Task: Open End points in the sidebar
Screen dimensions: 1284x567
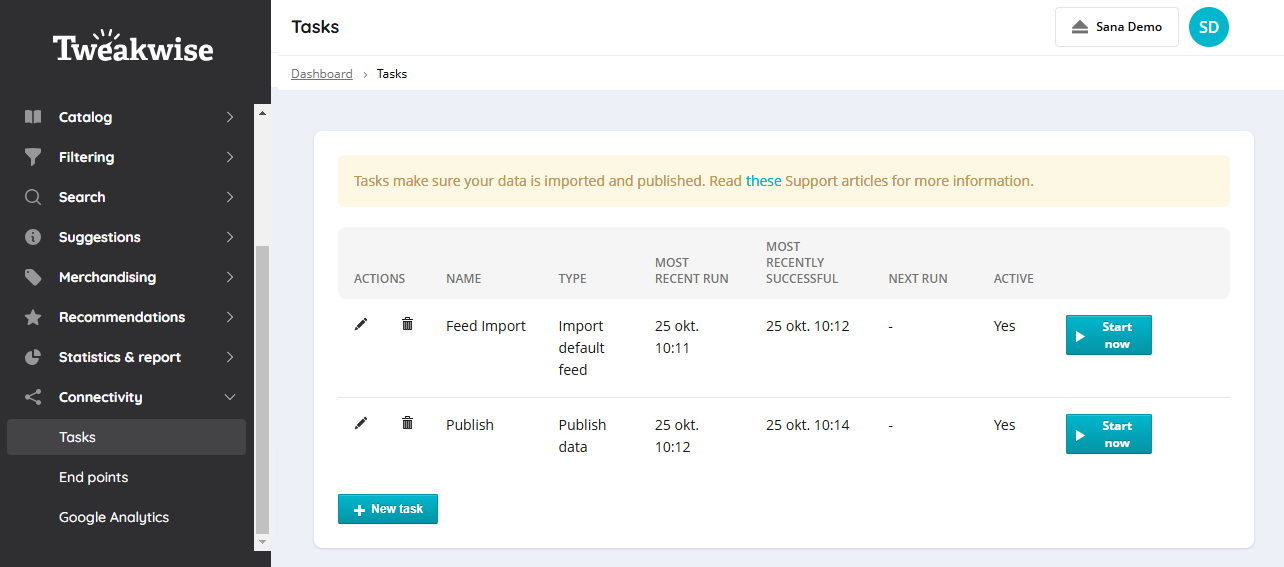Action: click(93, 477)
